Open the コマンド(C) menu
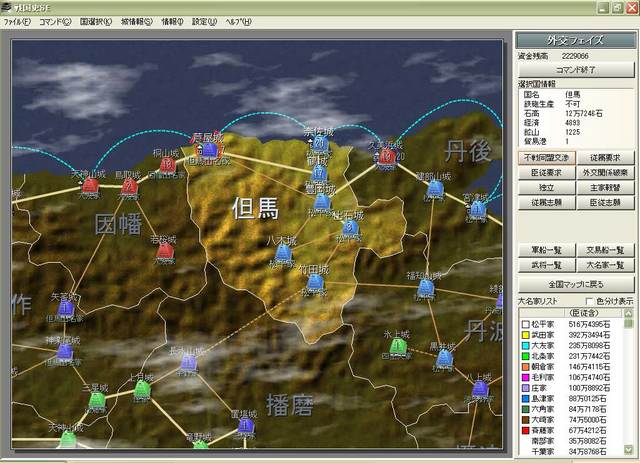 [55, 22]
